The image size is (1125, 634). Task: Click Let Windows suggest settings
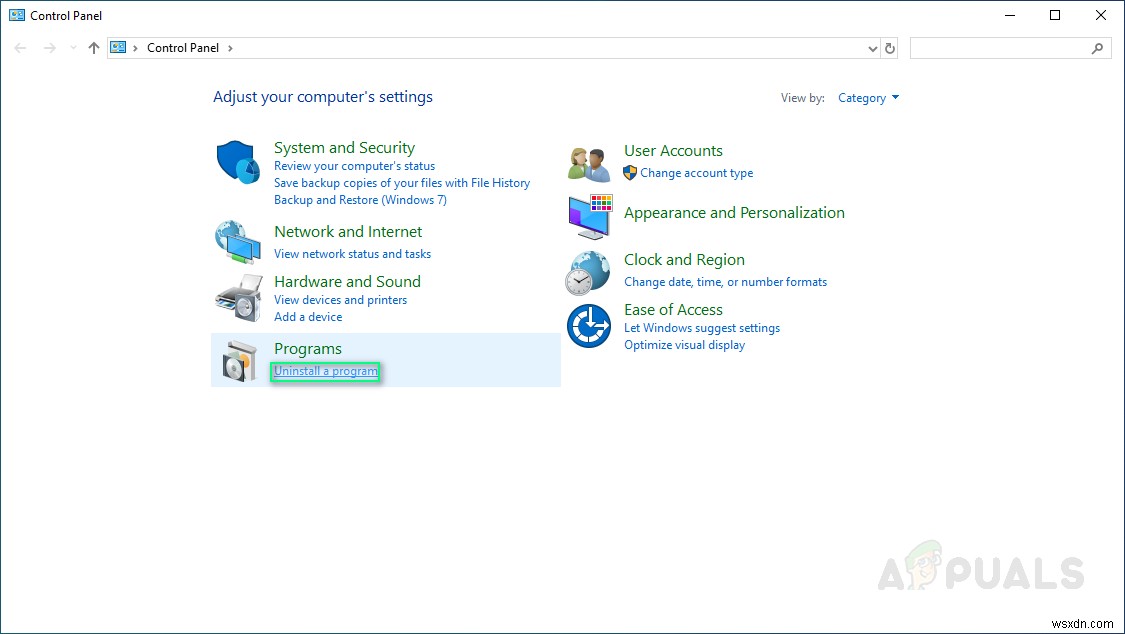(701, 327)
